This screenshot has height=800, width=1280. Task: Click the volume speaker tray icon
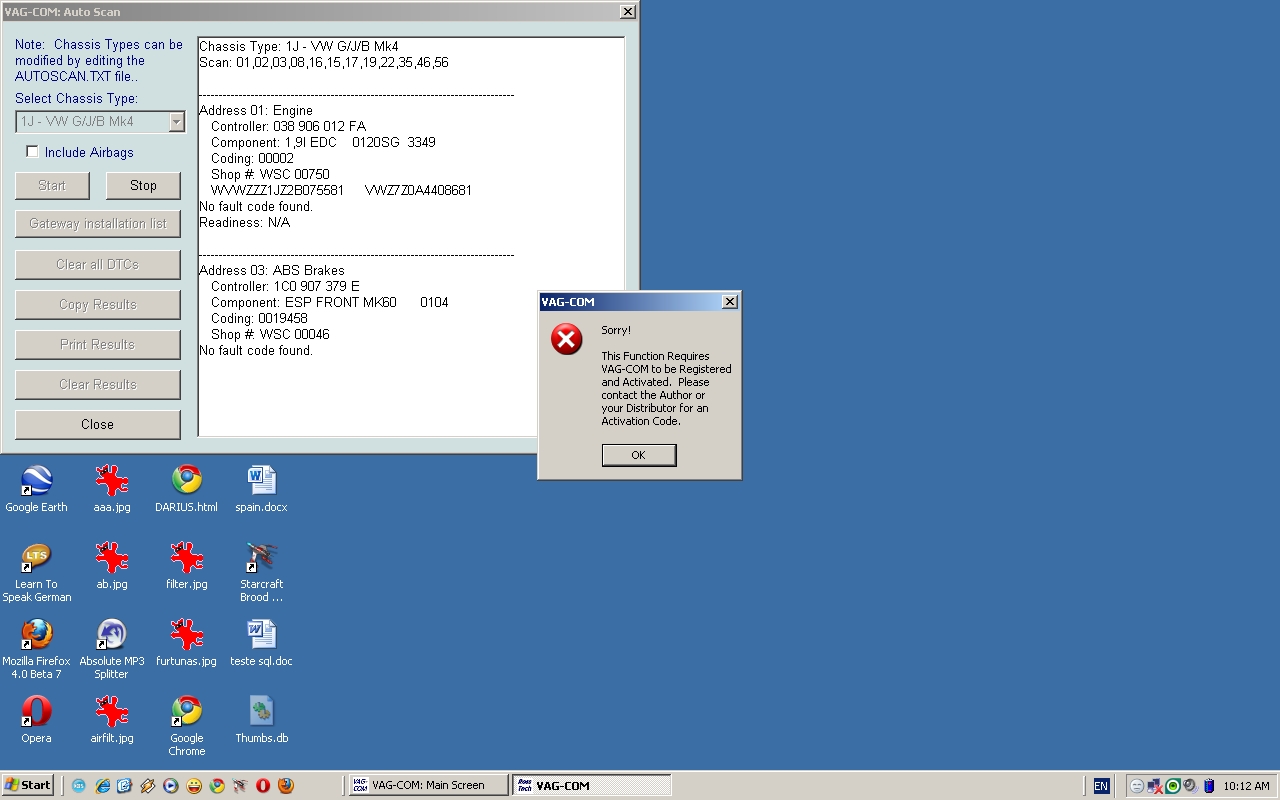pos(1190,786)
